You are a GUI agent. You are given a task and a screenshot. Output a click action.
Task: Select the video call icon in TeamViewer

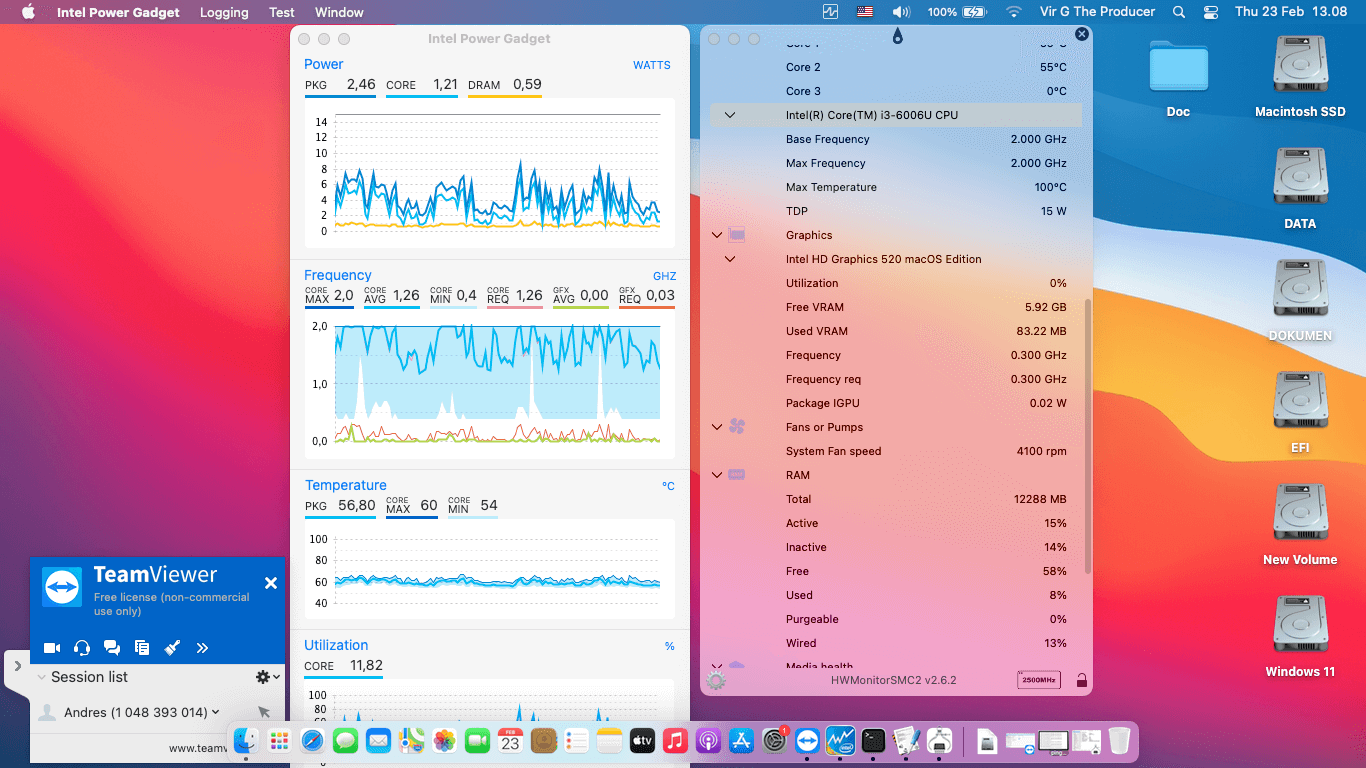52,648
